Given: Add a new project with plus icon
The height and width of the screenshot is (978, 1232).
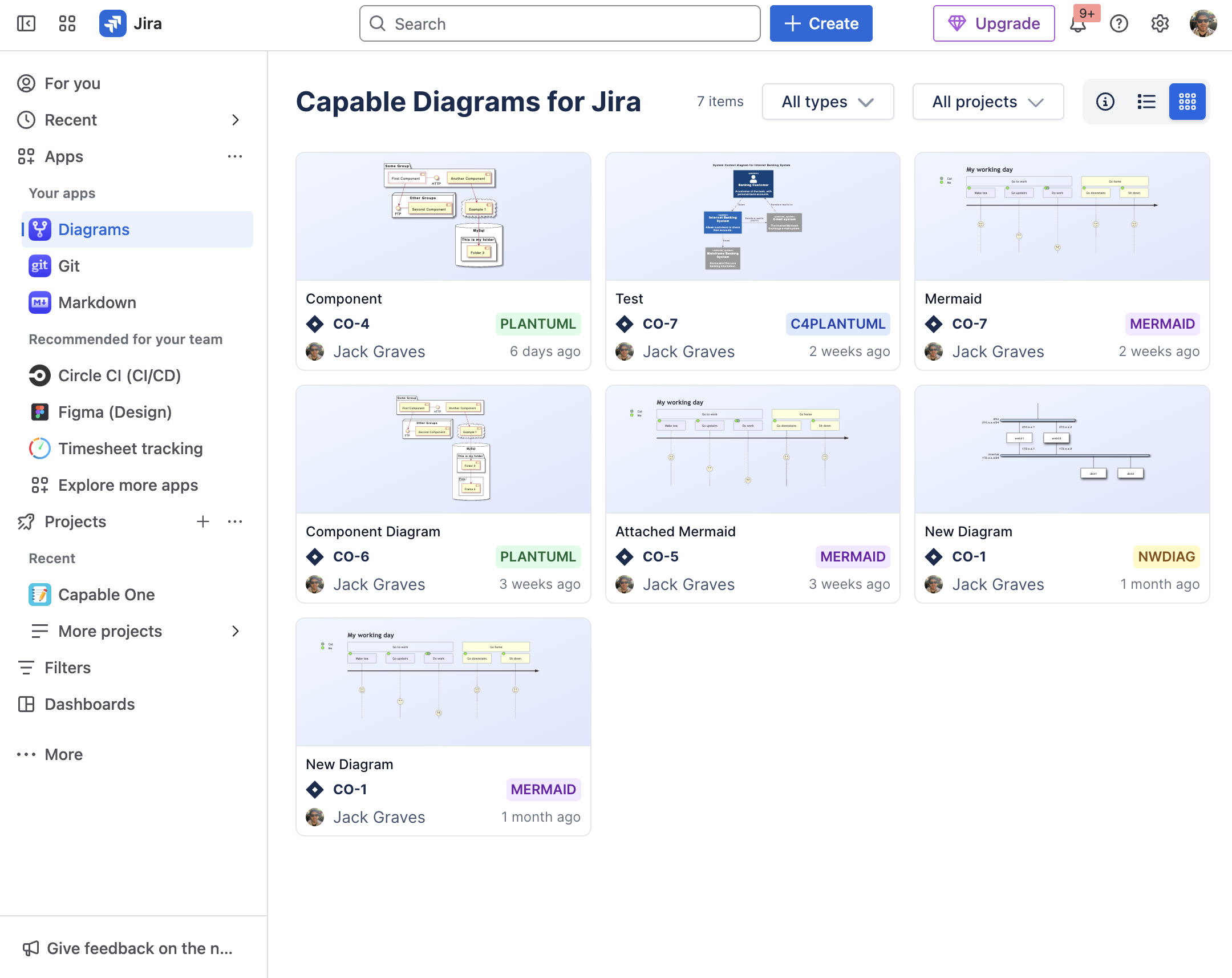Looking at the screenshot, I should coord(203,522).
